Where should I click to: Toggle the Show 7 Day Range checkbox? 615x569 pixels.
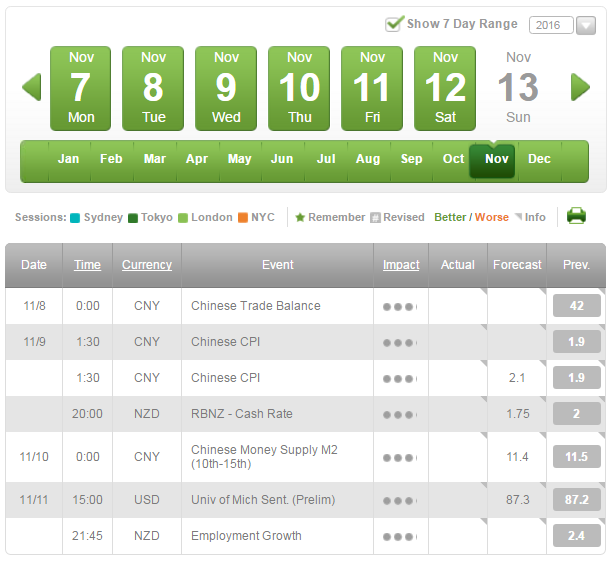394,24
